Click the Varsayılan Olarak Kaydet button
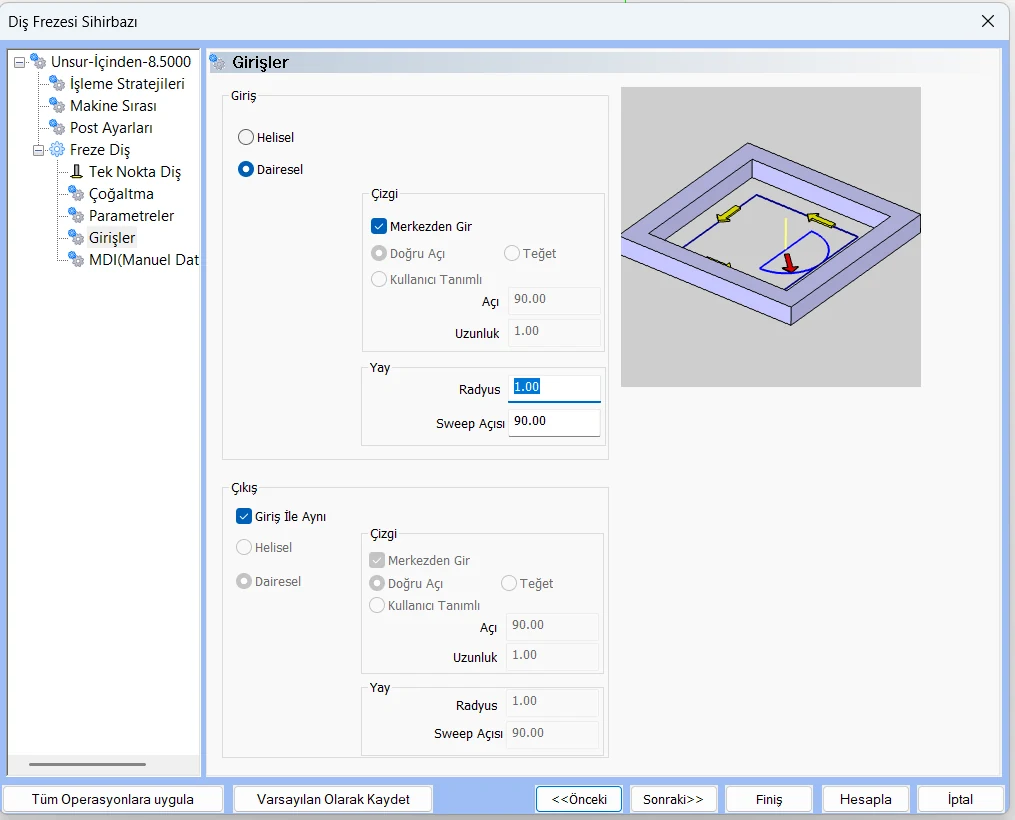The height and width of the screenshot is (820, 1015). 333,799
